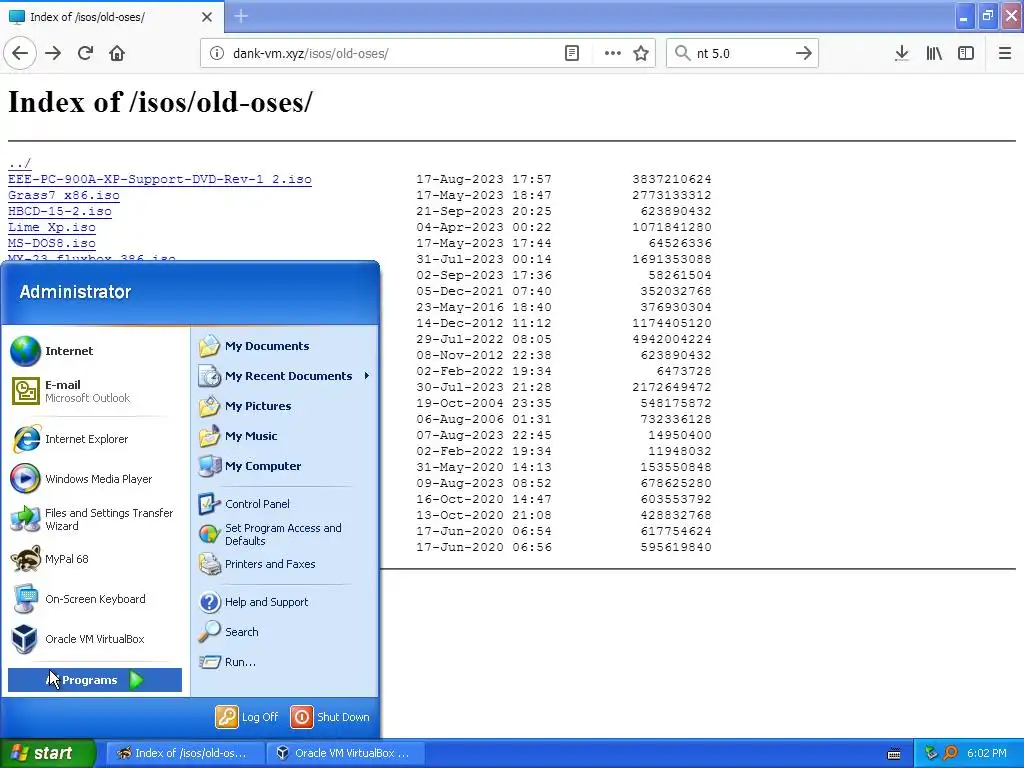Image resolution: width=1024 pixels, height=768 pixels.
Task: Switch to Oracle VM VirtualBox taskbar button
Action: click(346, 753)
